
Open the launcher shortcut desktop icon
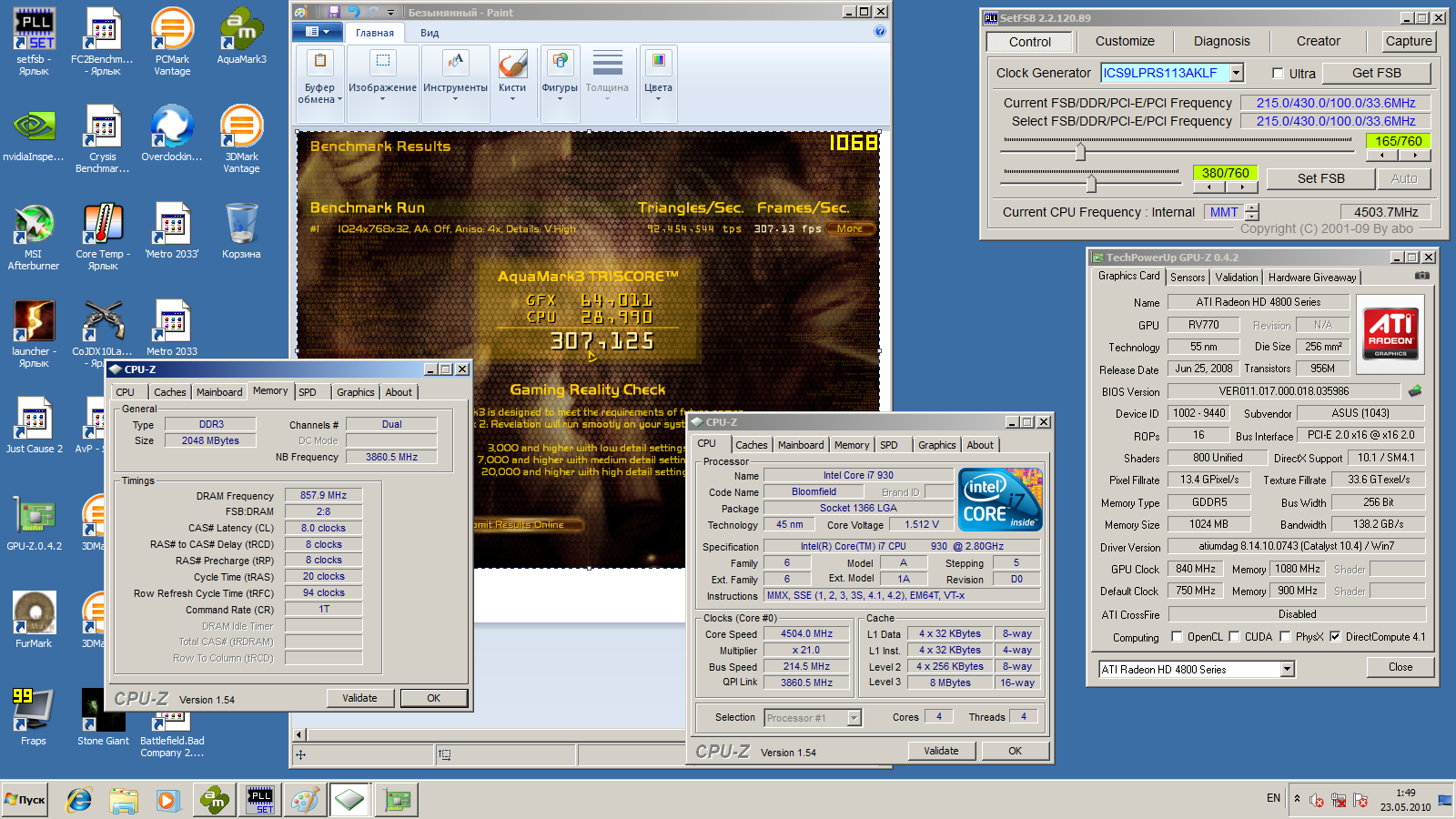pyautogui.click(x=34, y=334)
